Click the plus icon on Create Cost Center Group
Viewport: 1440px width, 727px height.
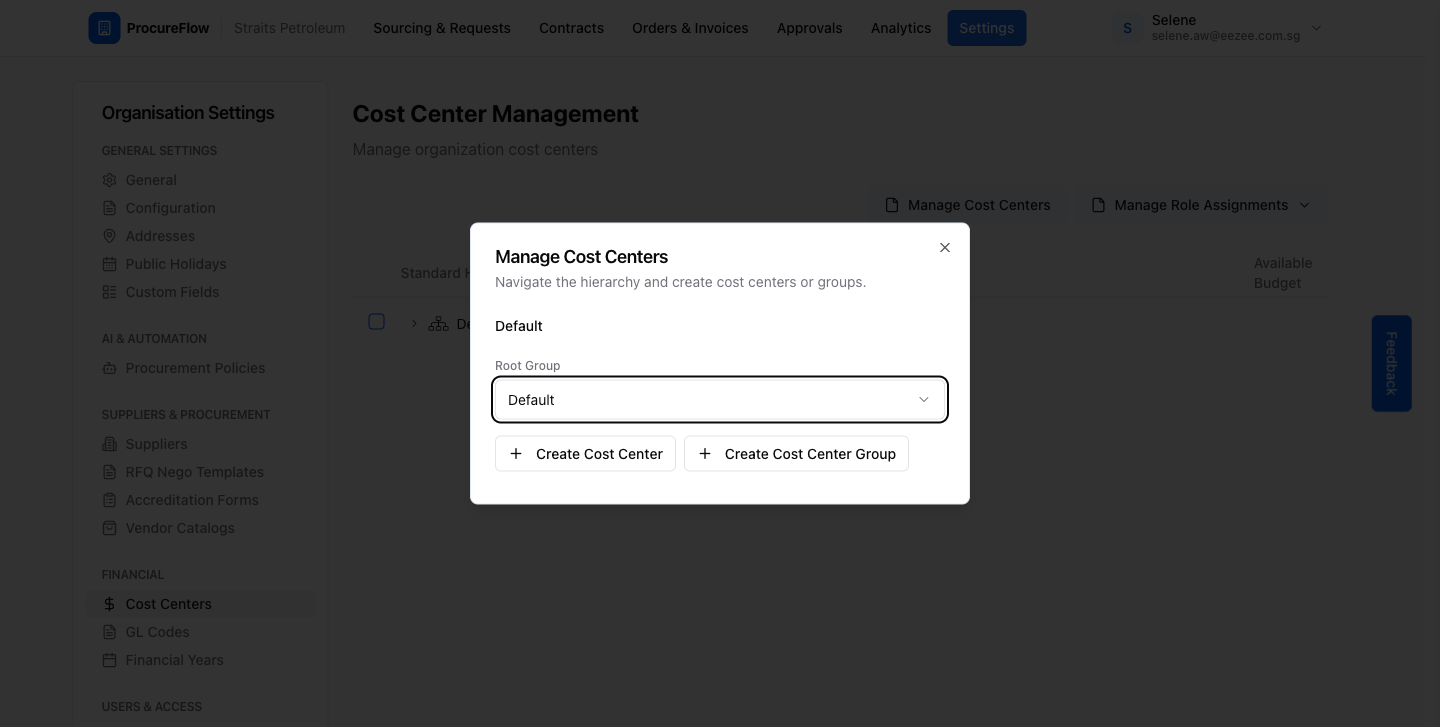tap(705, 454)
